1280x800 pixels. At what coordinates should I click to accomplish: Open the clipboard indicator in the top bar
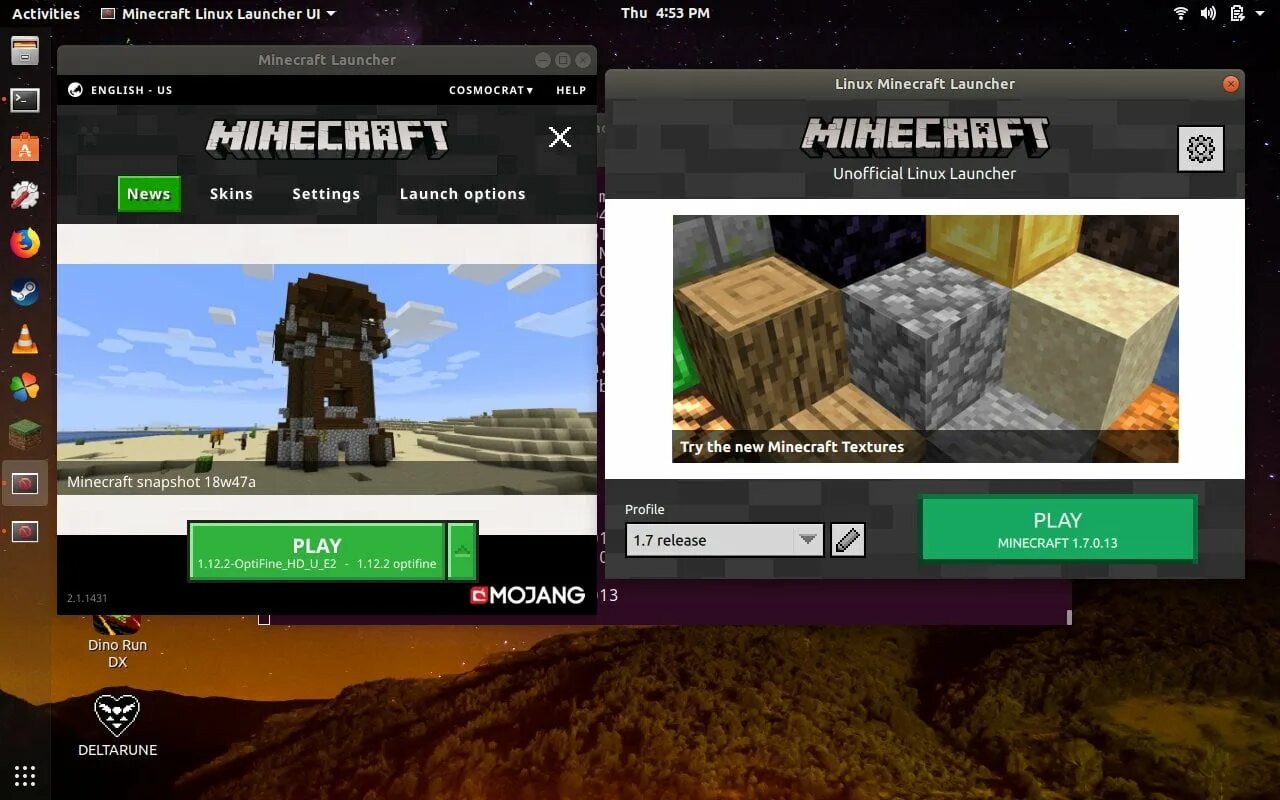coord(1236,13)
